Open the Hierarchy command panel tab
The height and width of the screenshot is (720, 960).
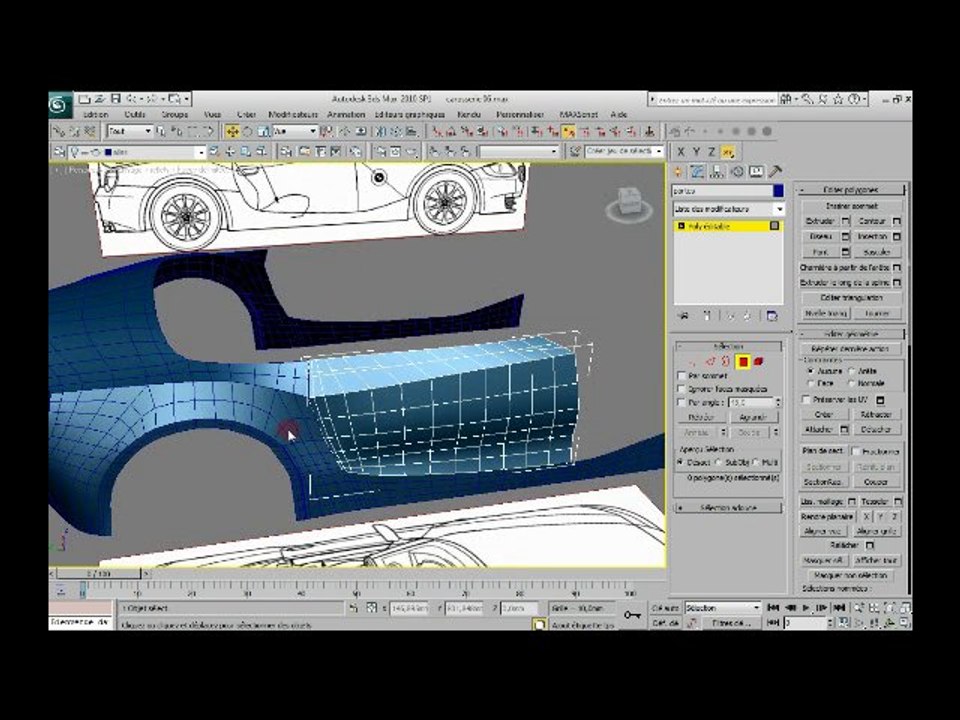(717, 172)
